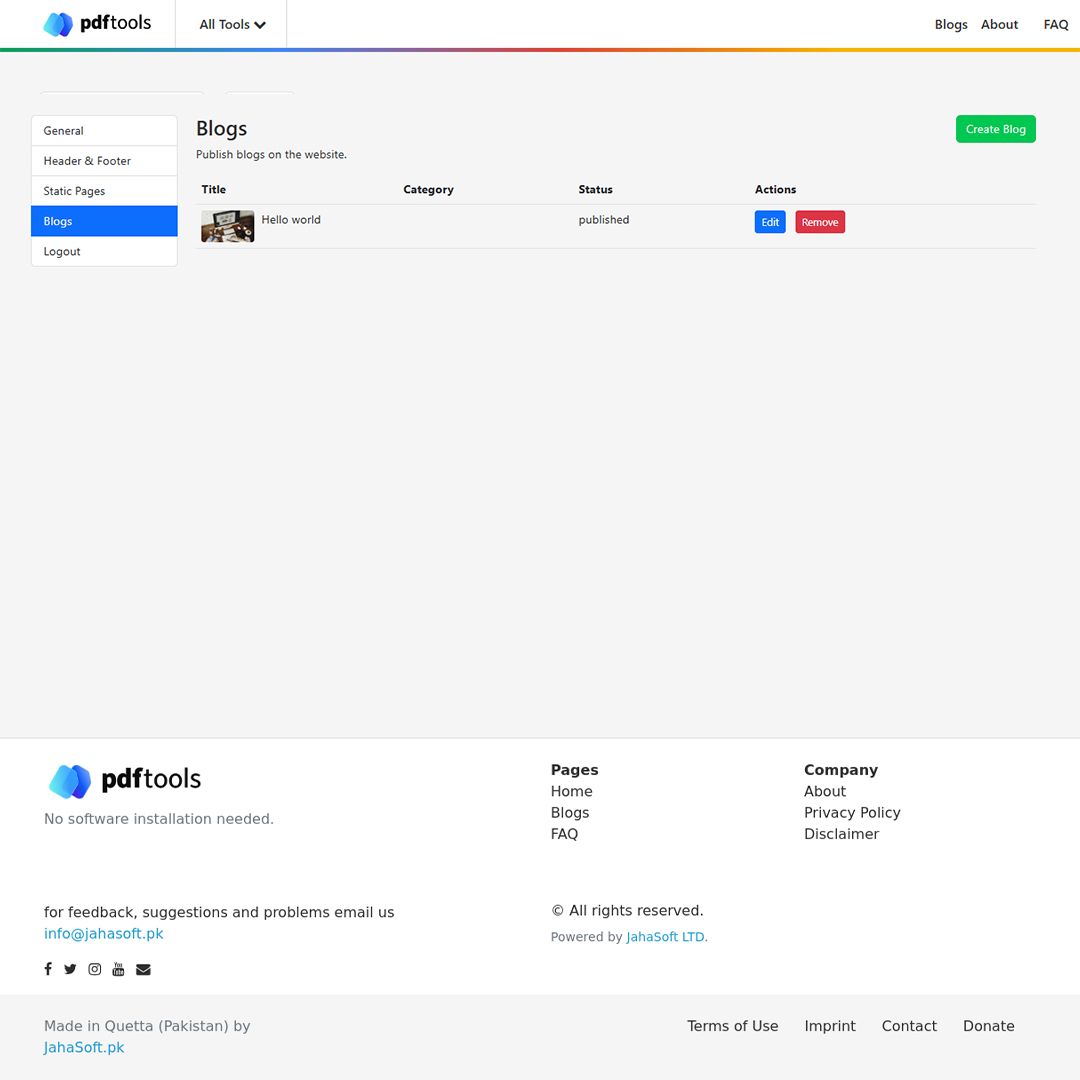This screenshot has height=1080, width=1080.
Task: Click Logout in the sidebar
Action: point(104,251)
